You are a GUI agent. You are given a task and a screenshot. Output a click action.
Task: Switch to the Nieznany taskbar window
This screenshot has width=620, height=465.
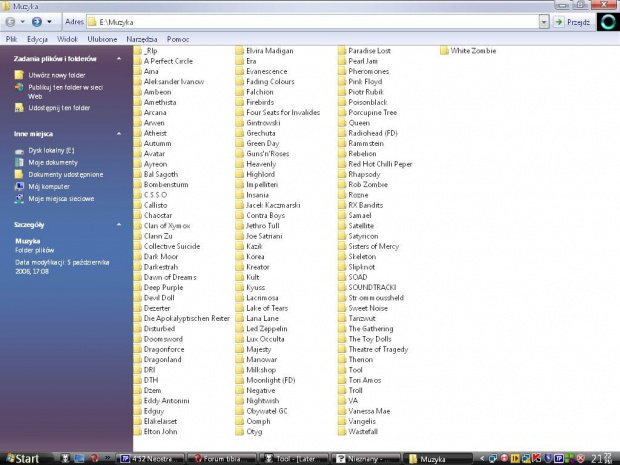[x=366, y=459]
